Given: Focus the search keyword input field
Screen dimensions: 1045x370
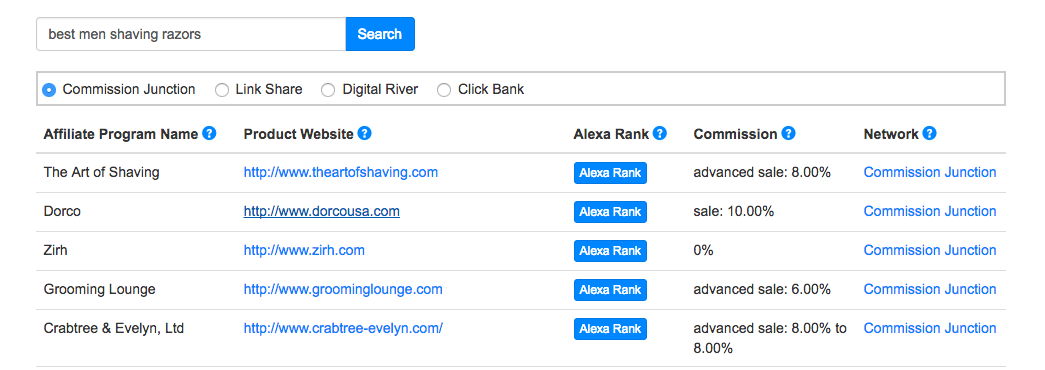Looking at the screenshot, I should click(191, 34).
